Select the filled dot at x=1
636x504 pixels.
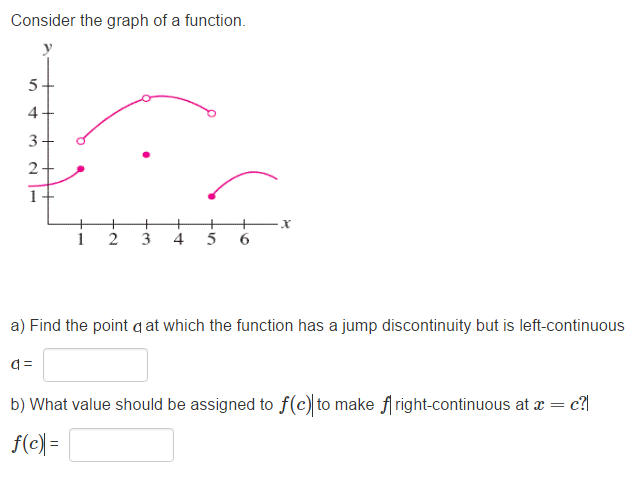pyautogui.click(x=81, y=169)
